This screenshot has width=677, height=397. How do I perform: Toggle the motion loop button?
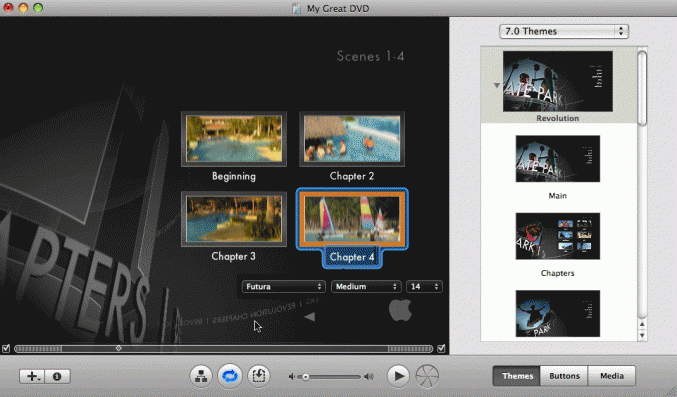(230, 376)
